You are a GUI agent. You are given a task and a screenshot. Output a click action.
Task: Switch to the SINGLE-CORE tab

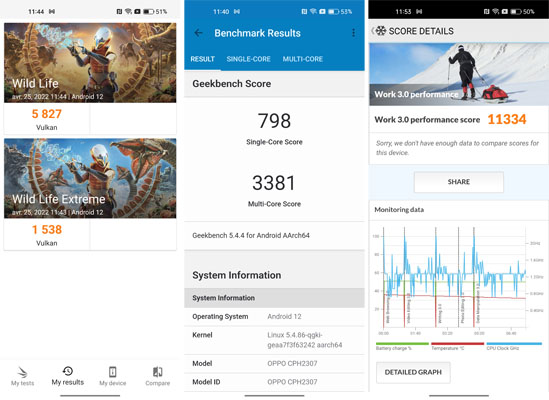[x=248, y=59]
